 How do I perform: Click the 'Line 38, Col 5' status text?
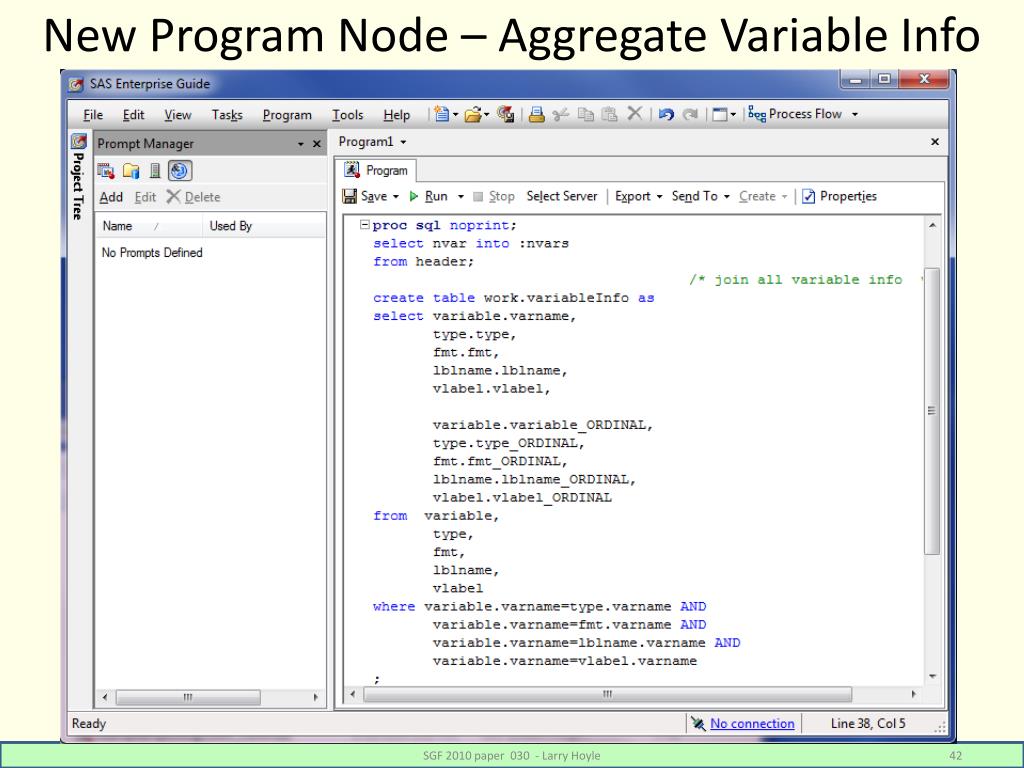click(x=868, y=724)
